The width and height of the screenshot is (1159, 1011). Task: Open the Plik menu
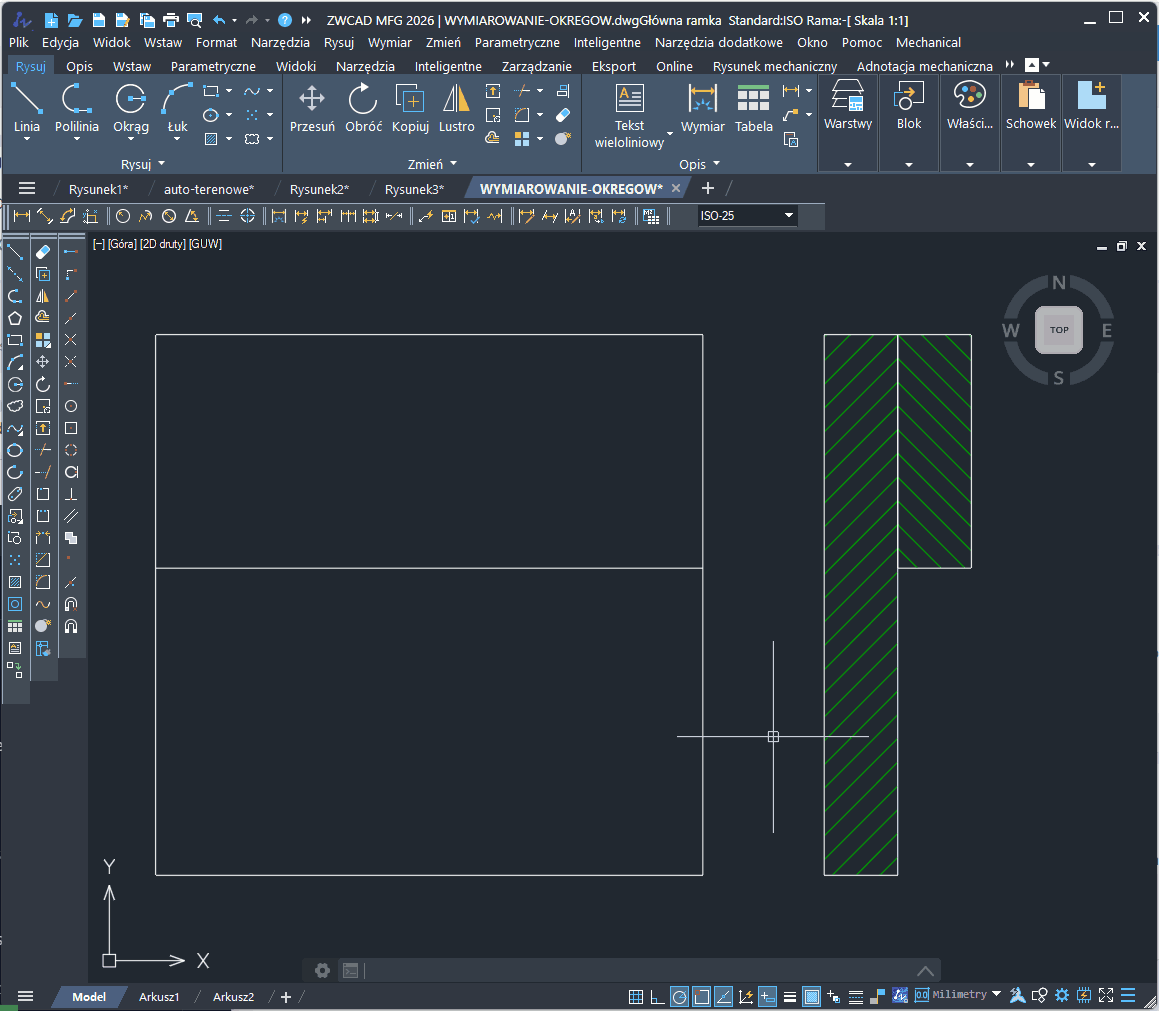18,43
